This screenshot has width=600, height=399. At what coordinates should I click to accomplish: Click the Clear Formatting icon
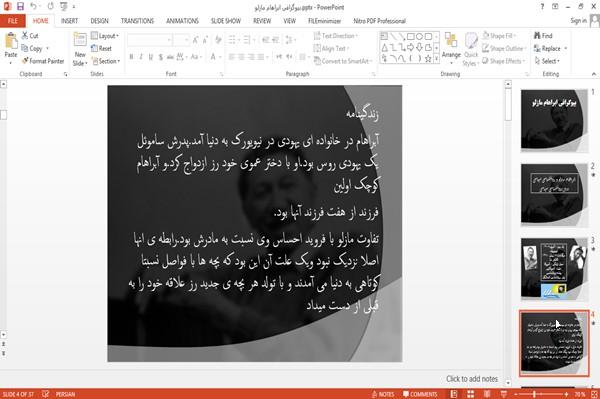tap(218, 40)
